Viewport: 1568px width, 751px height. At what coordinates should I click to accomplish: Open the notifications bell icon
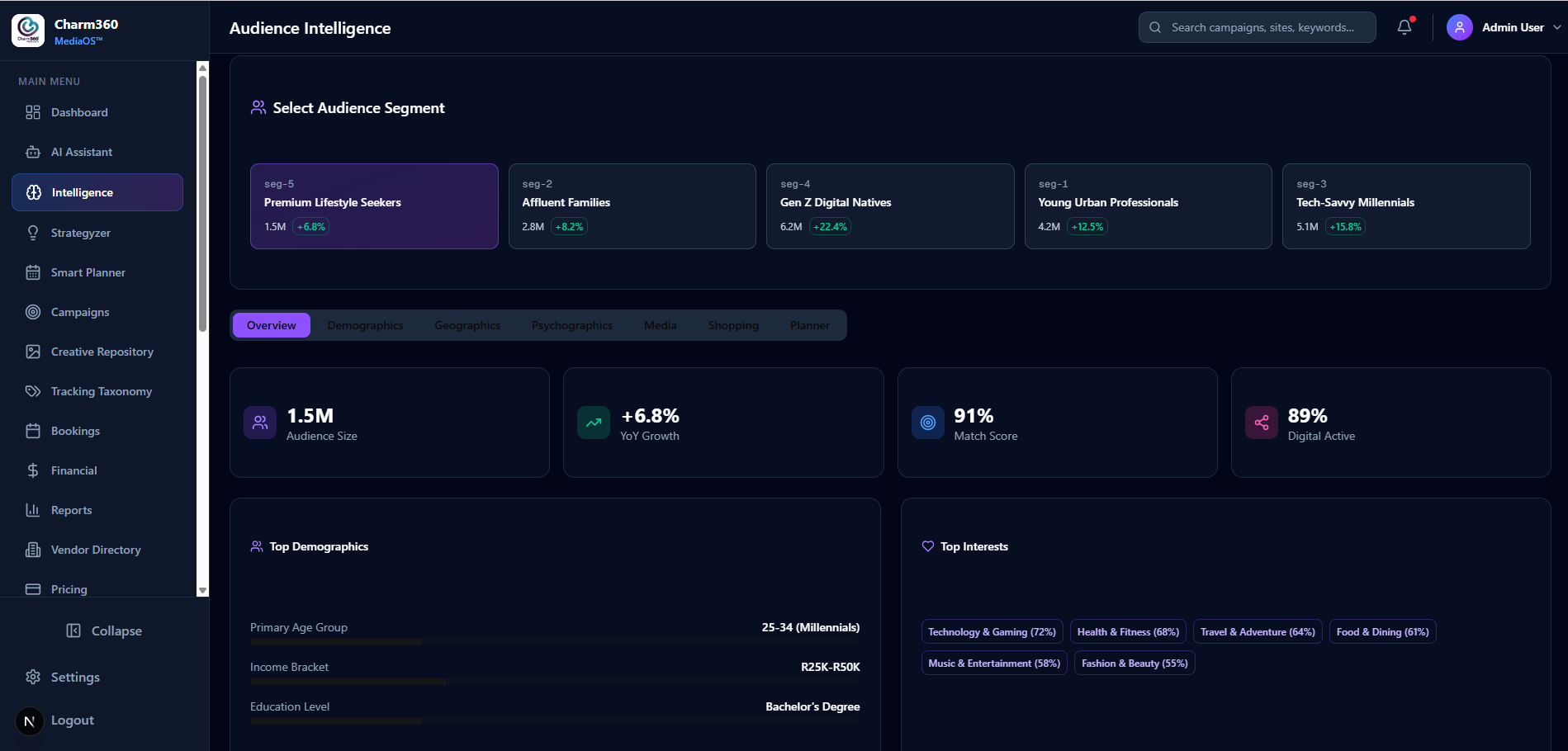[1404, 27]
